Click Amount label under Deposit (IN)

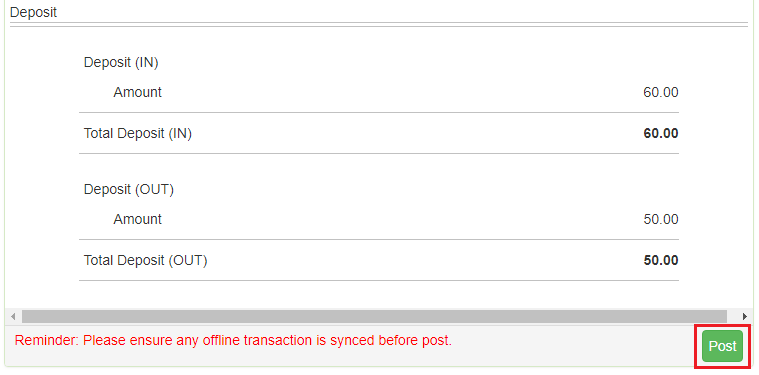point(137,92)
